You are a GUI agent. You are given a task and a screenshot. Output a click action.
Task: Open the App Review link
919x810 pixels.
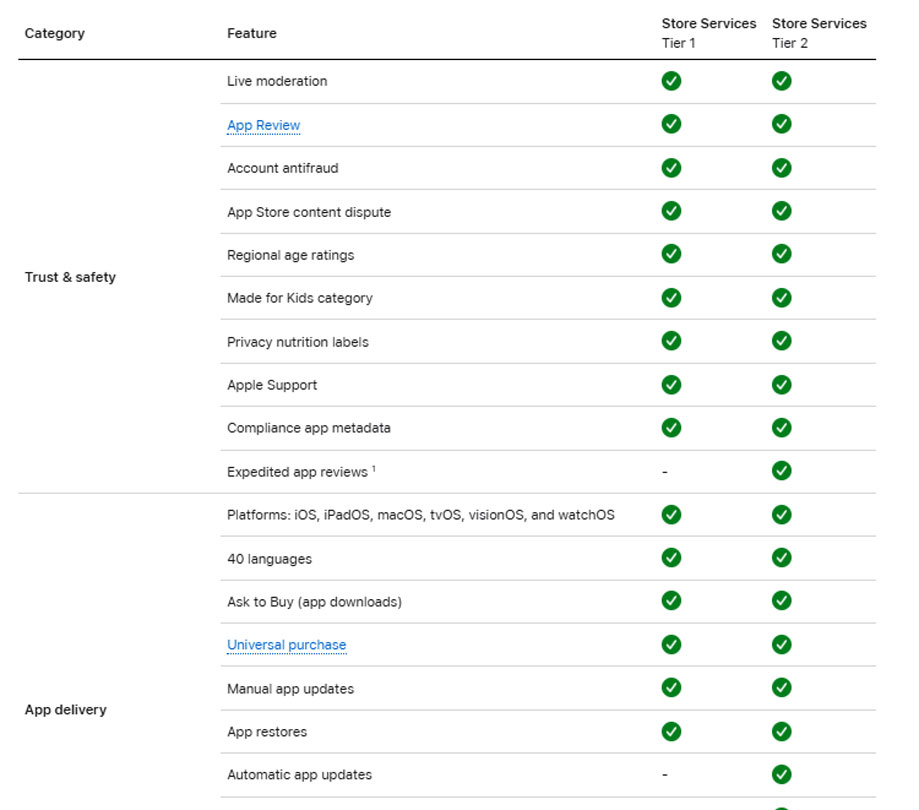coord(263,125)
